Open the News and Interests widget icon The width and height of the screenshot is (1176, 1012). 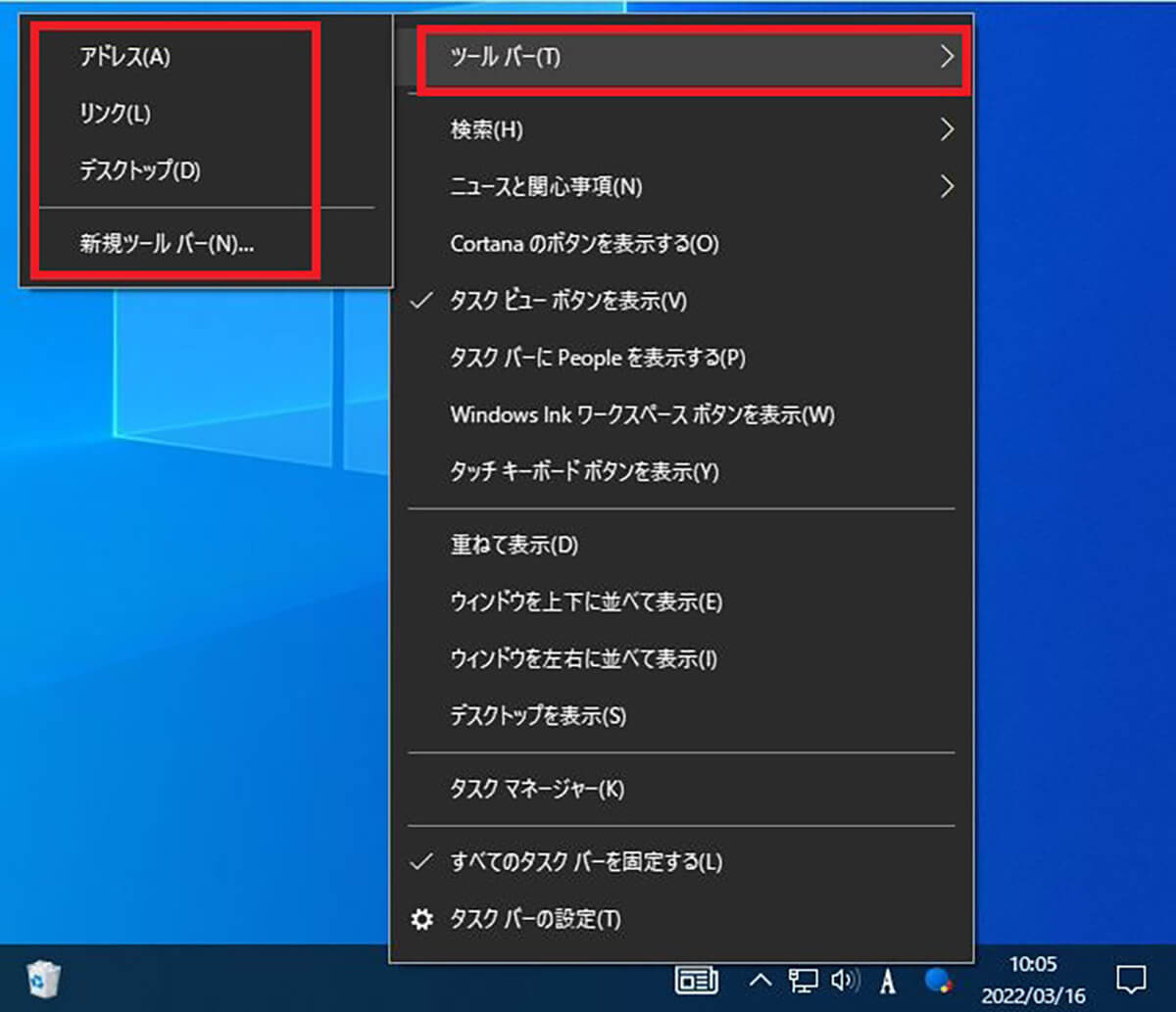pyautogui.click(x=698, y=978)
